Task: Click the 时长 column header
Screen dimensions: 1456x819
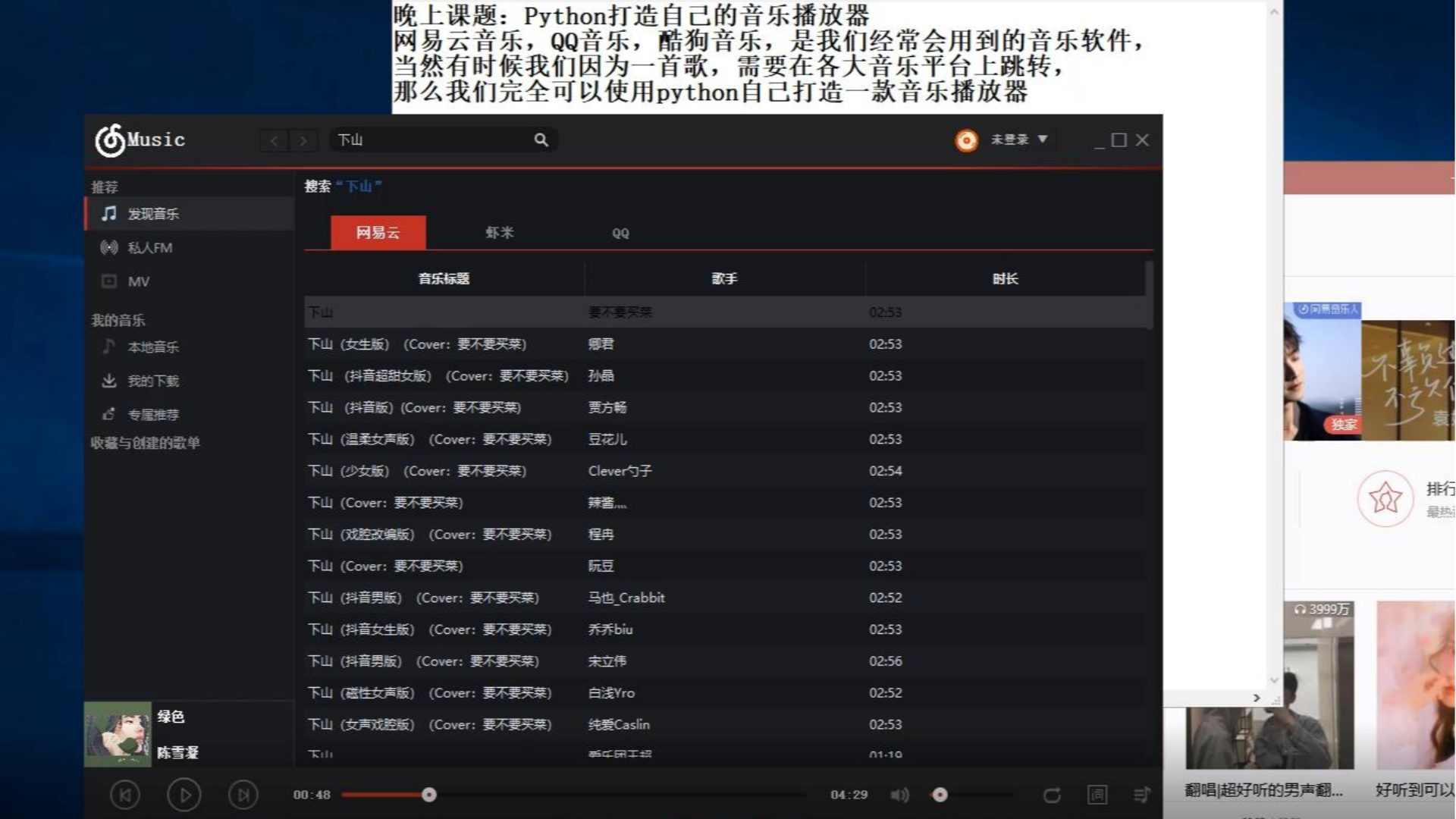Action: (x=1005, y=278)
